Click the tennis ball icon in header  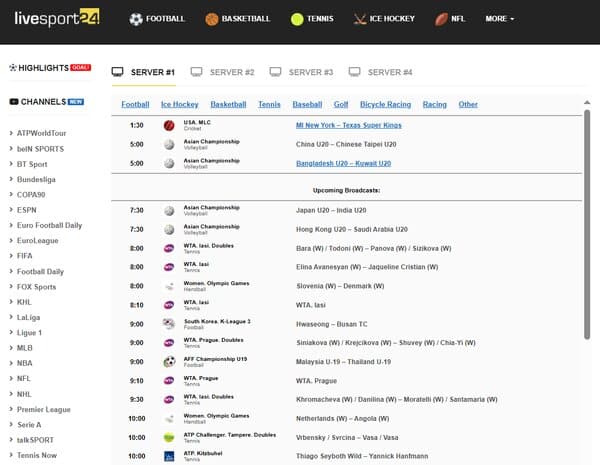pyautogui.click(x=297, y=19)
